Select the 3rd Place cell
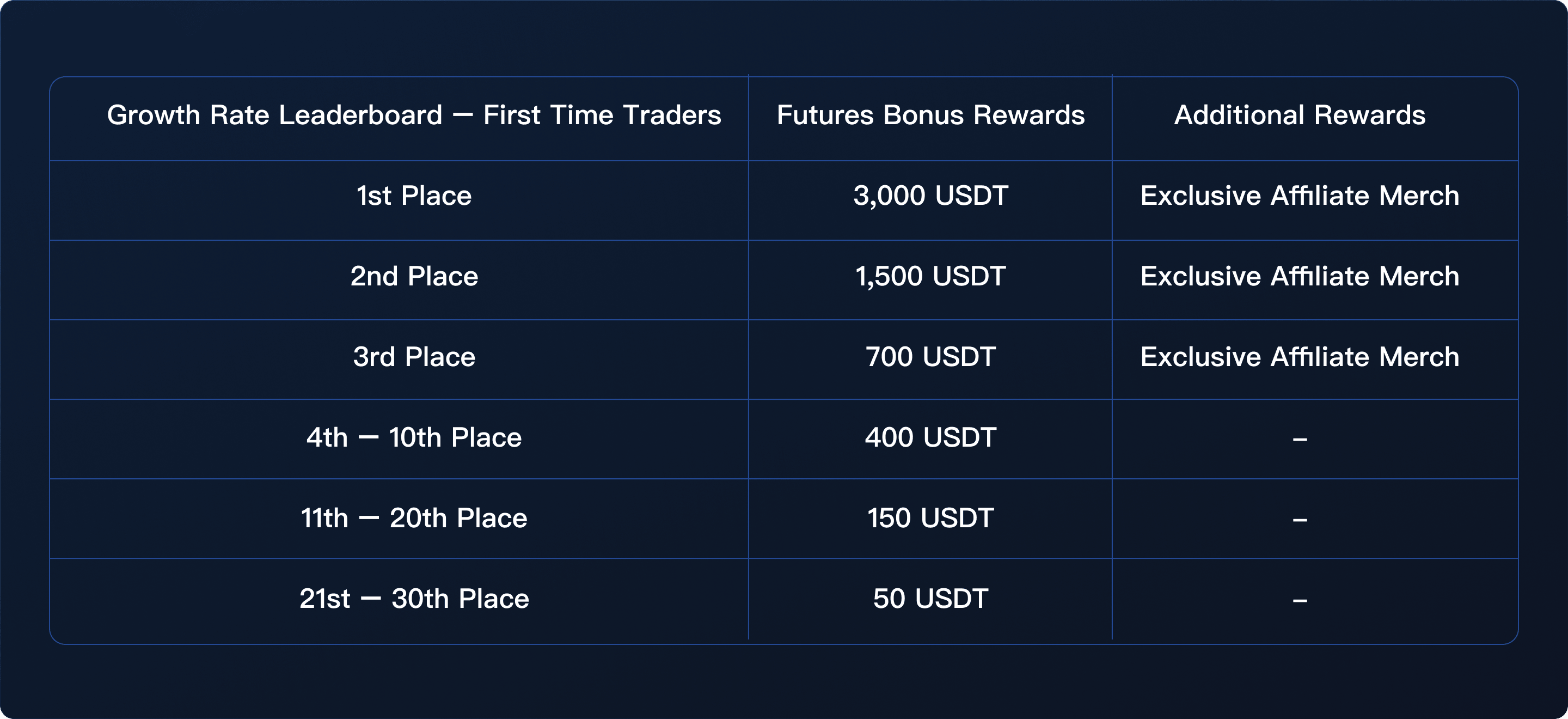The image size is (1568, 719). 414,357
